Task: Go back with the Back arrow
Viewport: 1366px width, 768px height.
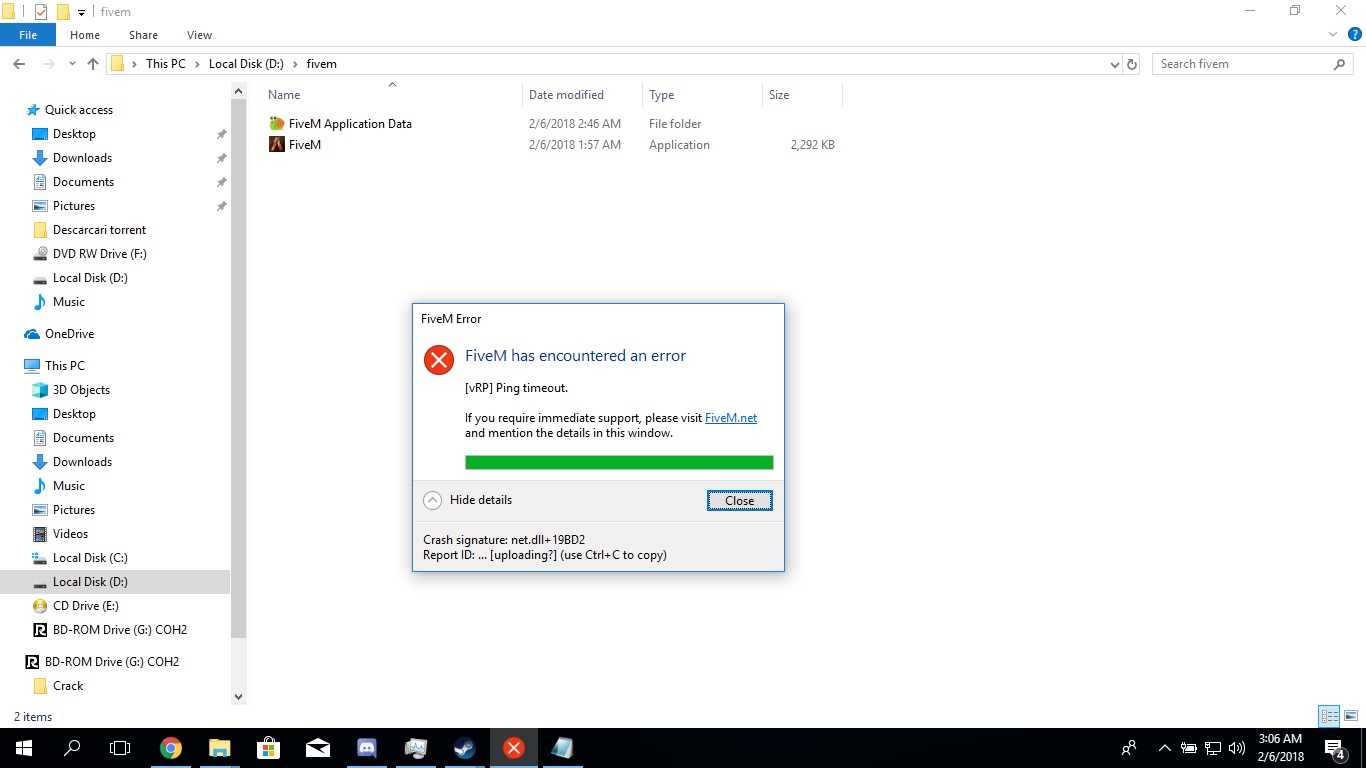Action: 18,64
